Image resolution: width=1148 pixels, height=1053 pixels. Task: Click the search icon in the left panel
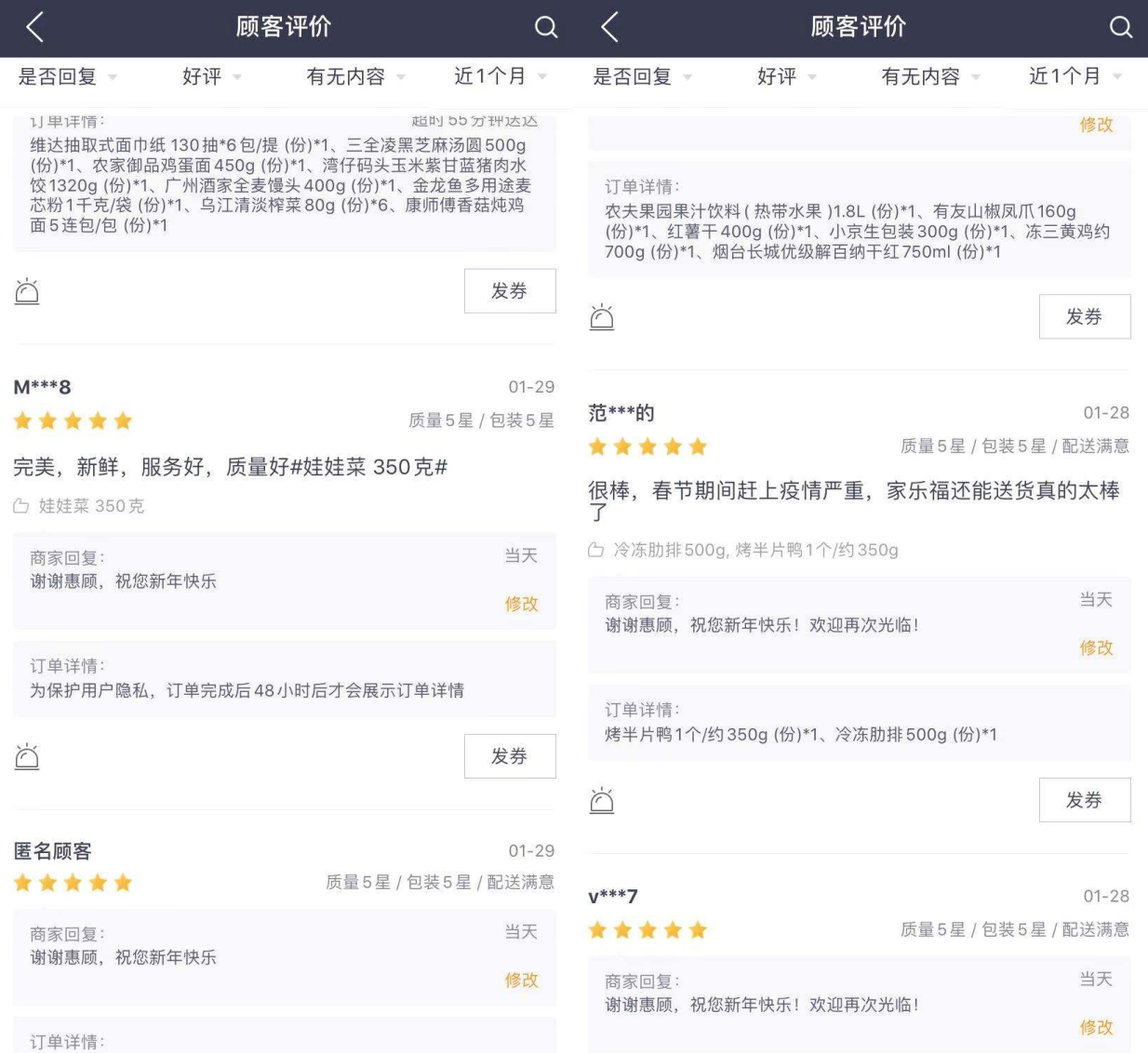coord(545,28)
